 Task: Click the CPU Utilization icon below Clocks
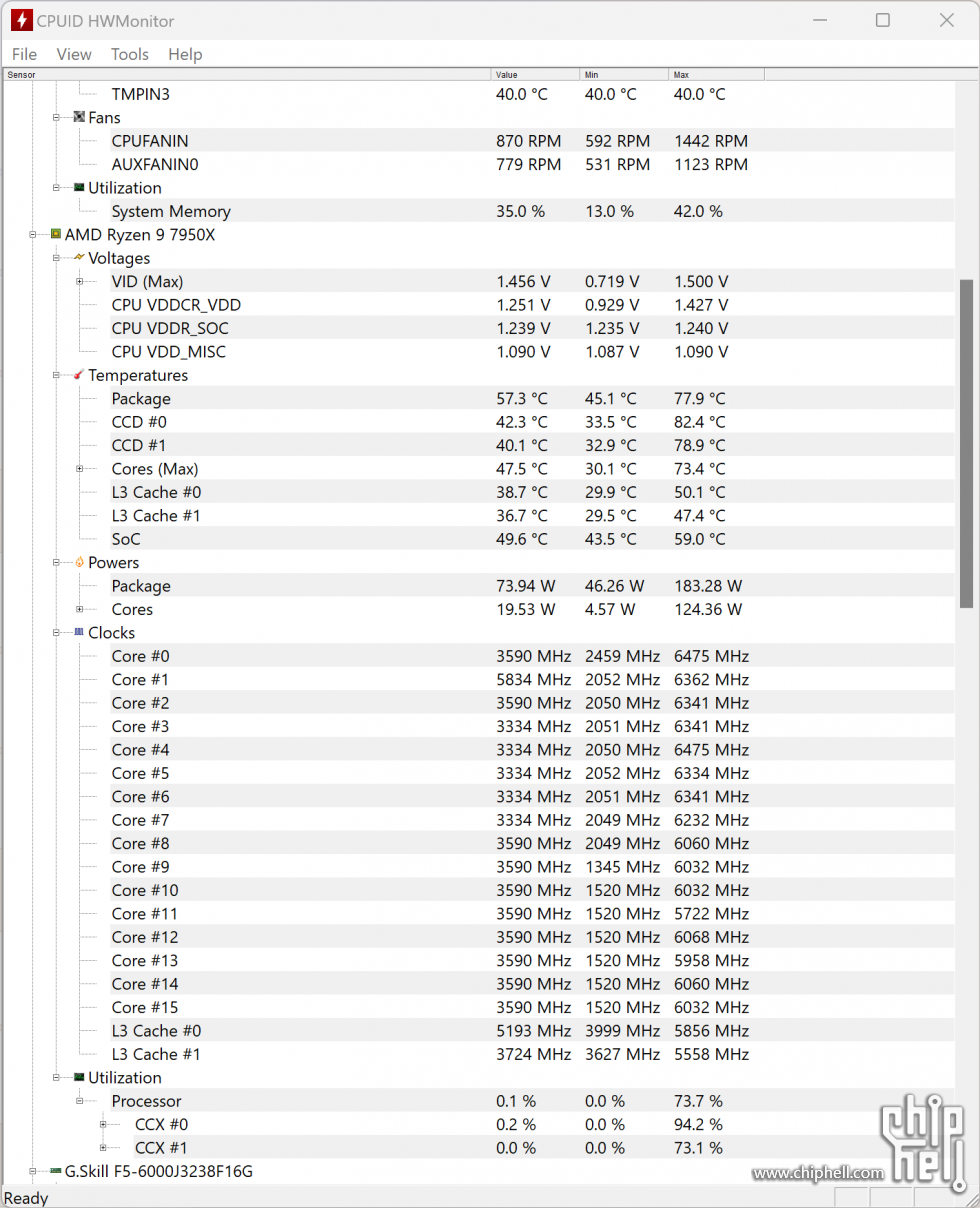(x=79, y=1077)
